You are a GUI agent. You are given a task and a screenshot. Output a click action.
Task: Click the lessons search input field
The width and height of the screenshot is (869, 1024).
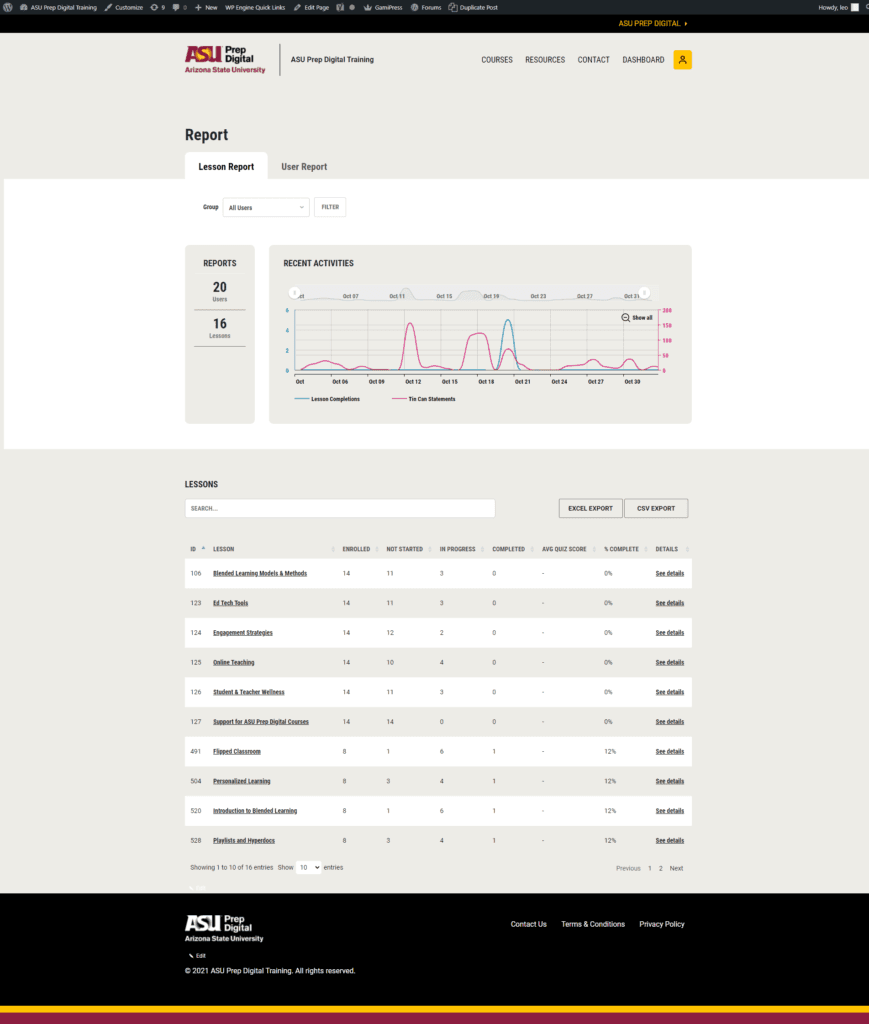(340, 508)
